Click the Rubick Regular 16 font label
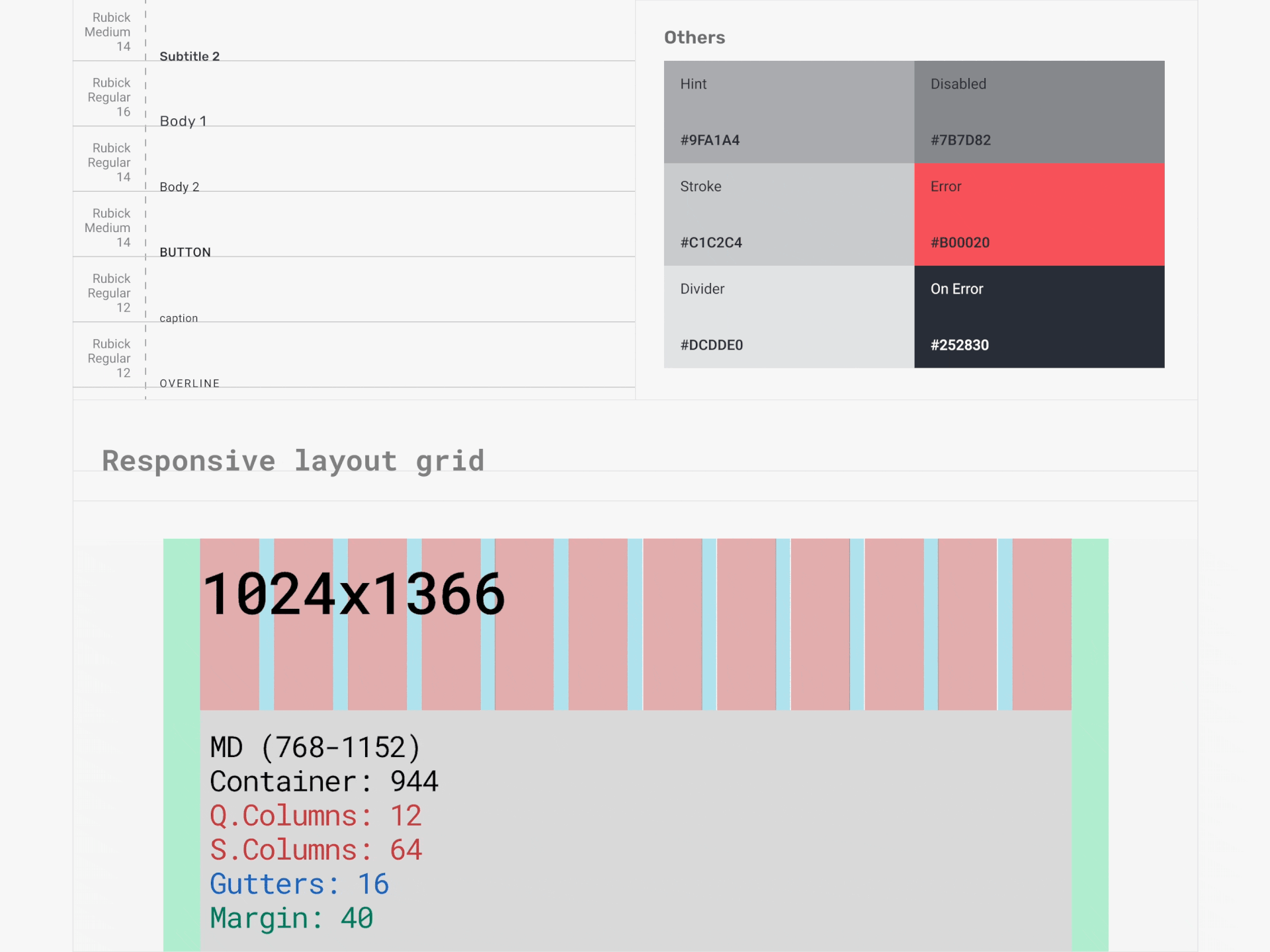Viewport: 1270px width, 952px height. point(110,97)
